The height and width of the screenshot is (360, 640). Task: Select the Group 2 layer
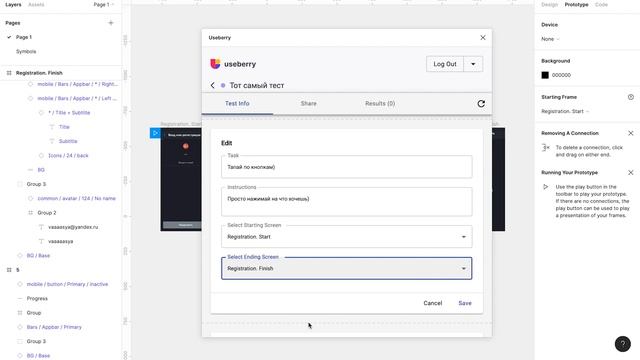(x=47, y=213)
